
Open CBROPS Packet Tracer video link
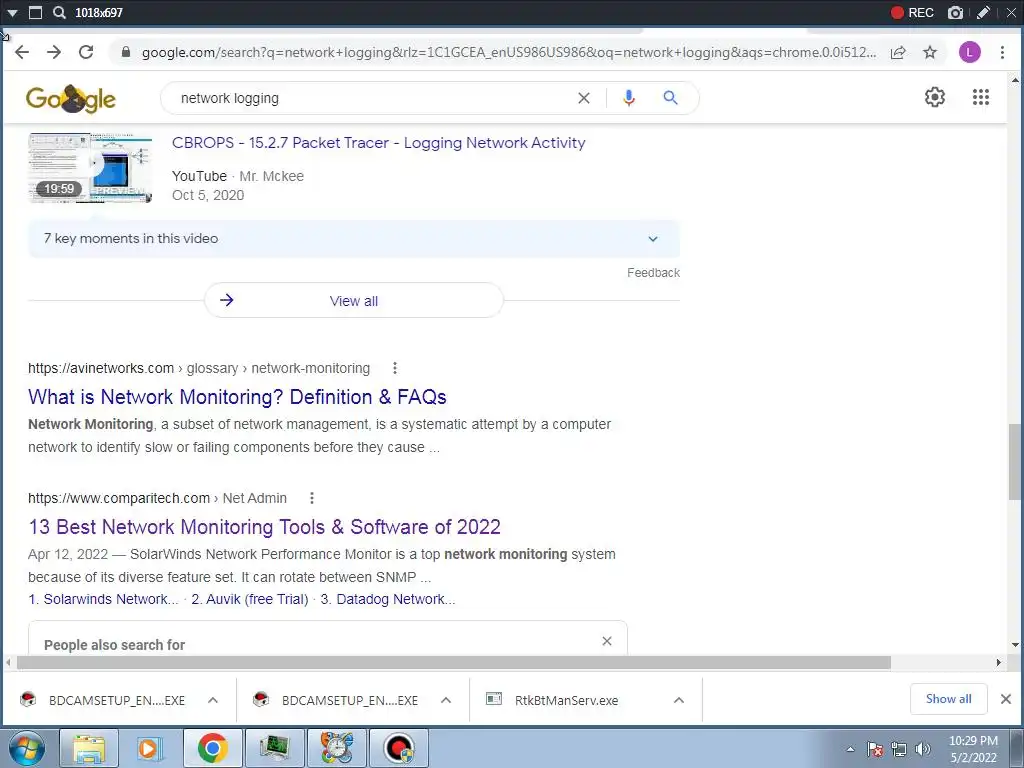point(379,143)
